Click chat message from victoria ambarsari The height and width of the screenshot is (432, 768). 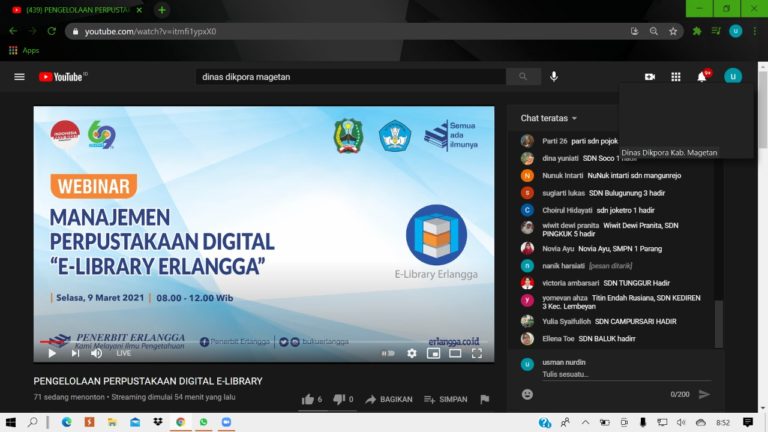[x=636, y=283]
